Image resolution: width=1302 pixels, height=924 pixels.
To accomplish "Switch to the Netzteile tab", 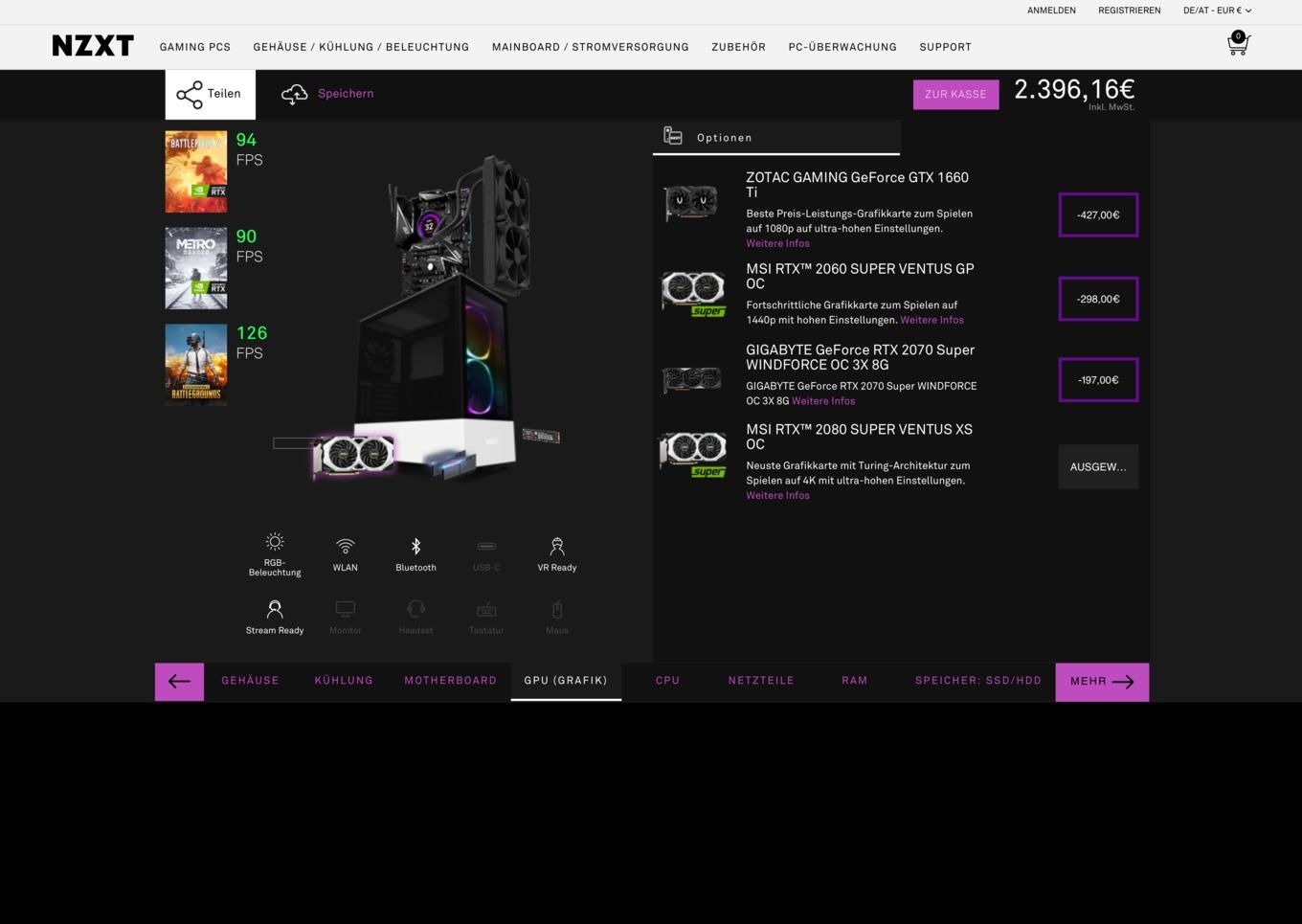I will pos(761,681).
